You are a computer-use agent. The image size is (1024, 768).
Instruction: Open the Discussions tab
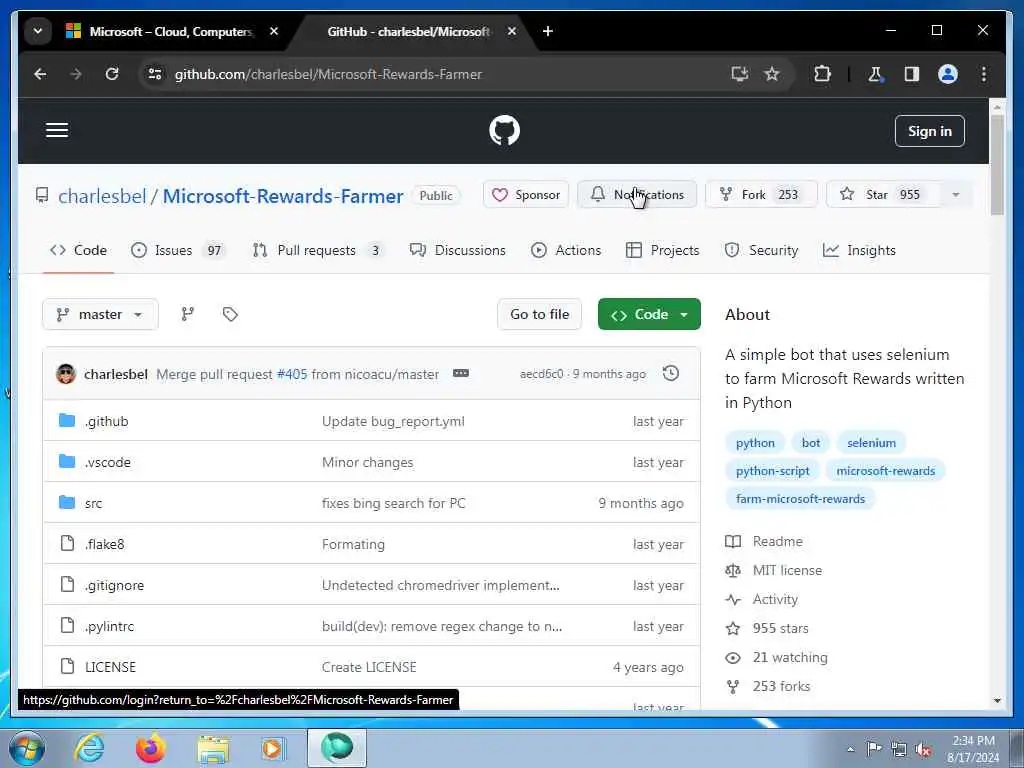pyautogui.click(x=457, y=250)
